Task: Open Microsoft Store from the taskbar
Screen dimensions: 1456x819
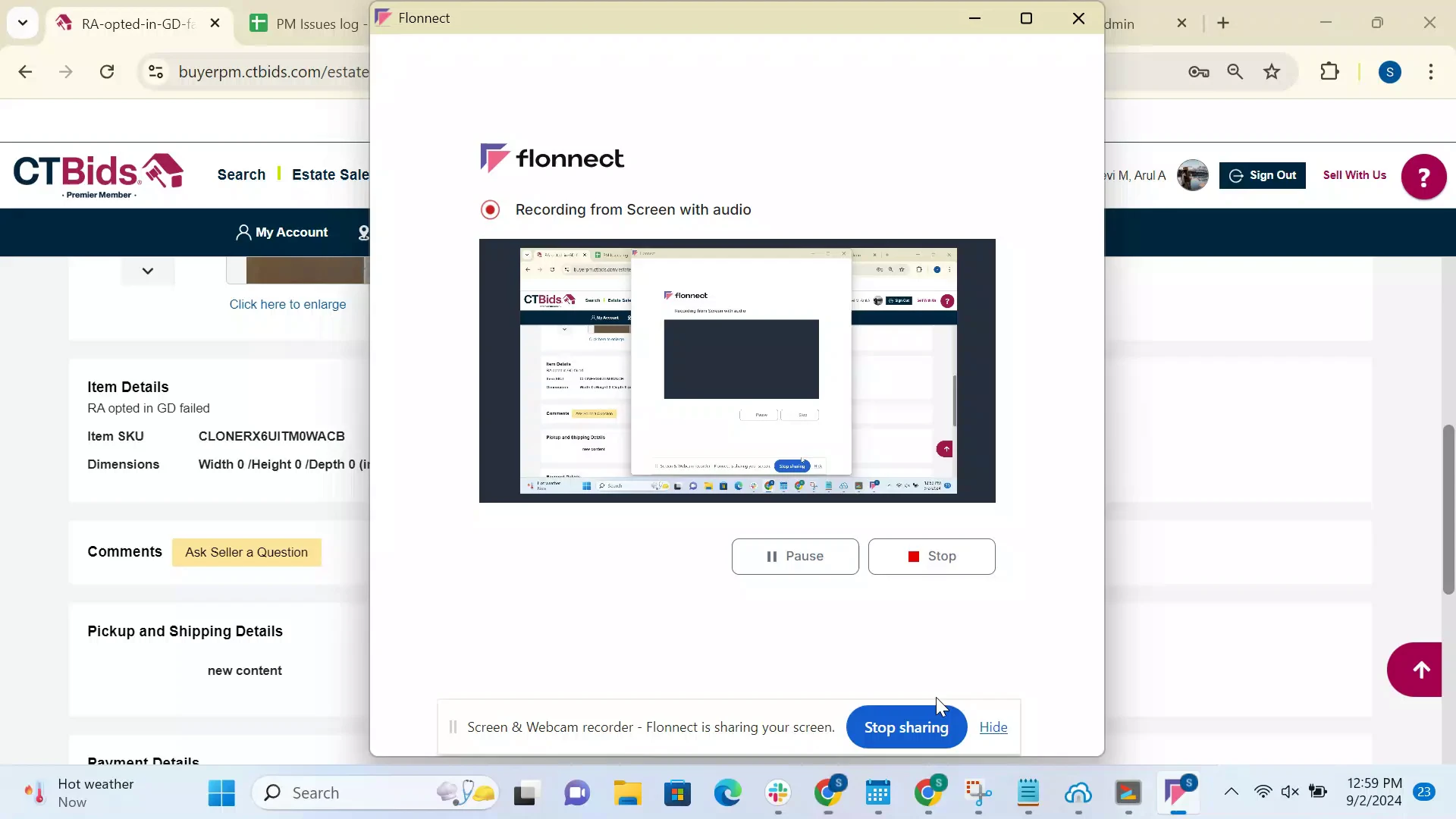Action: [x=677, y=793]
